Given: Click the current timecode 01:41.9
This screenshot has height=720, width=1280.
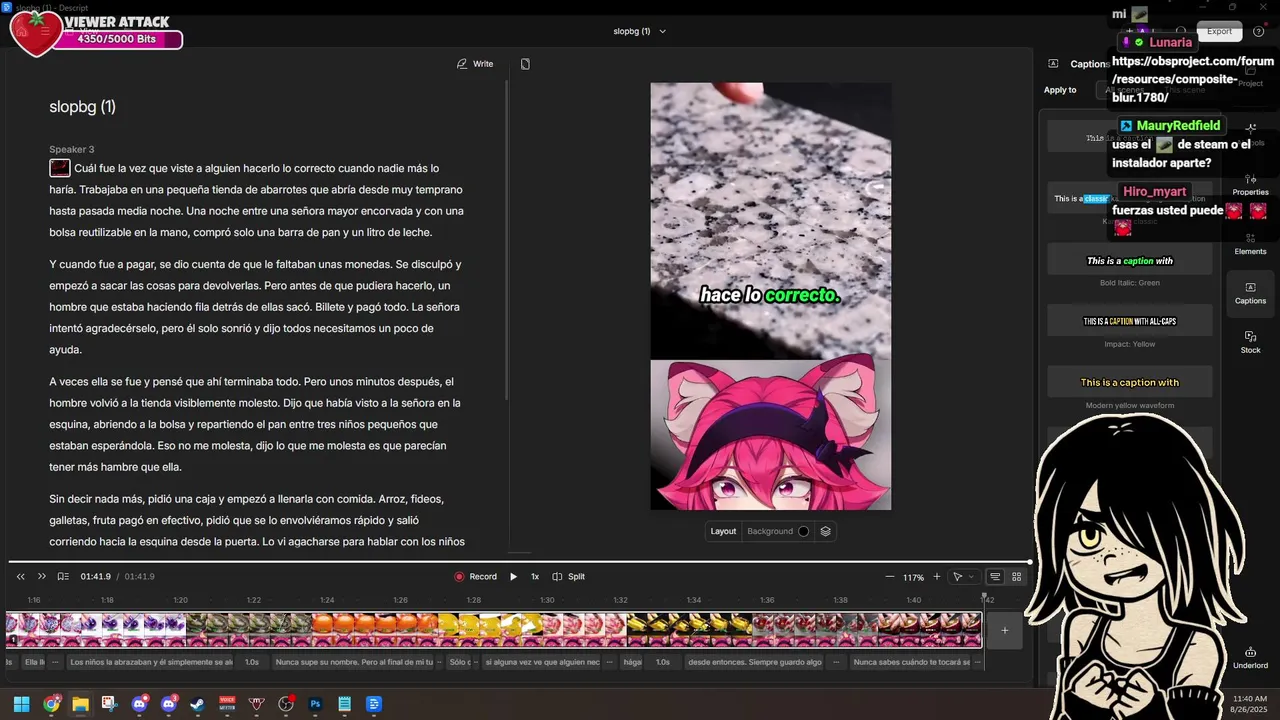Looking at the screenshot, I should [95, 576].
